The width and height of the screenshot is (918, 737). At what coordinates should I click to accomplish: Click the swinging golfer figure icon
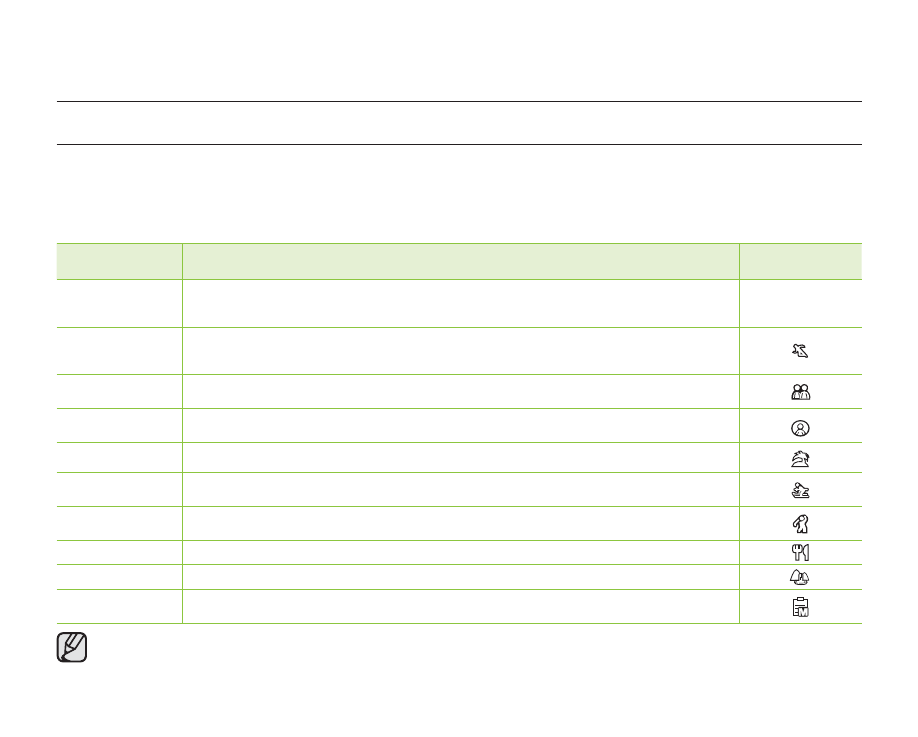[799, 523]
